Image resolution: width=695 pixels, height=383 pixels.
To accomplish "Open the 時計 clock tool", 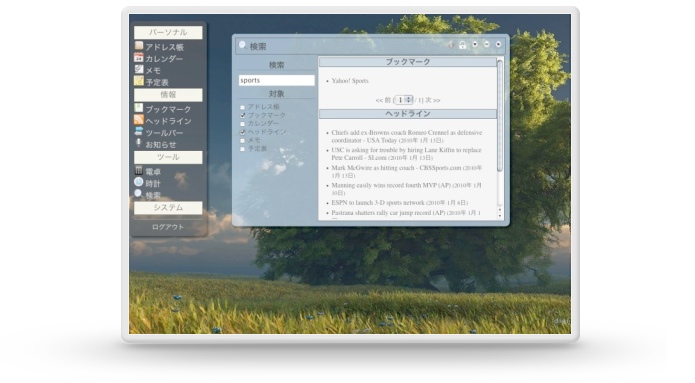I will [139, 182].
